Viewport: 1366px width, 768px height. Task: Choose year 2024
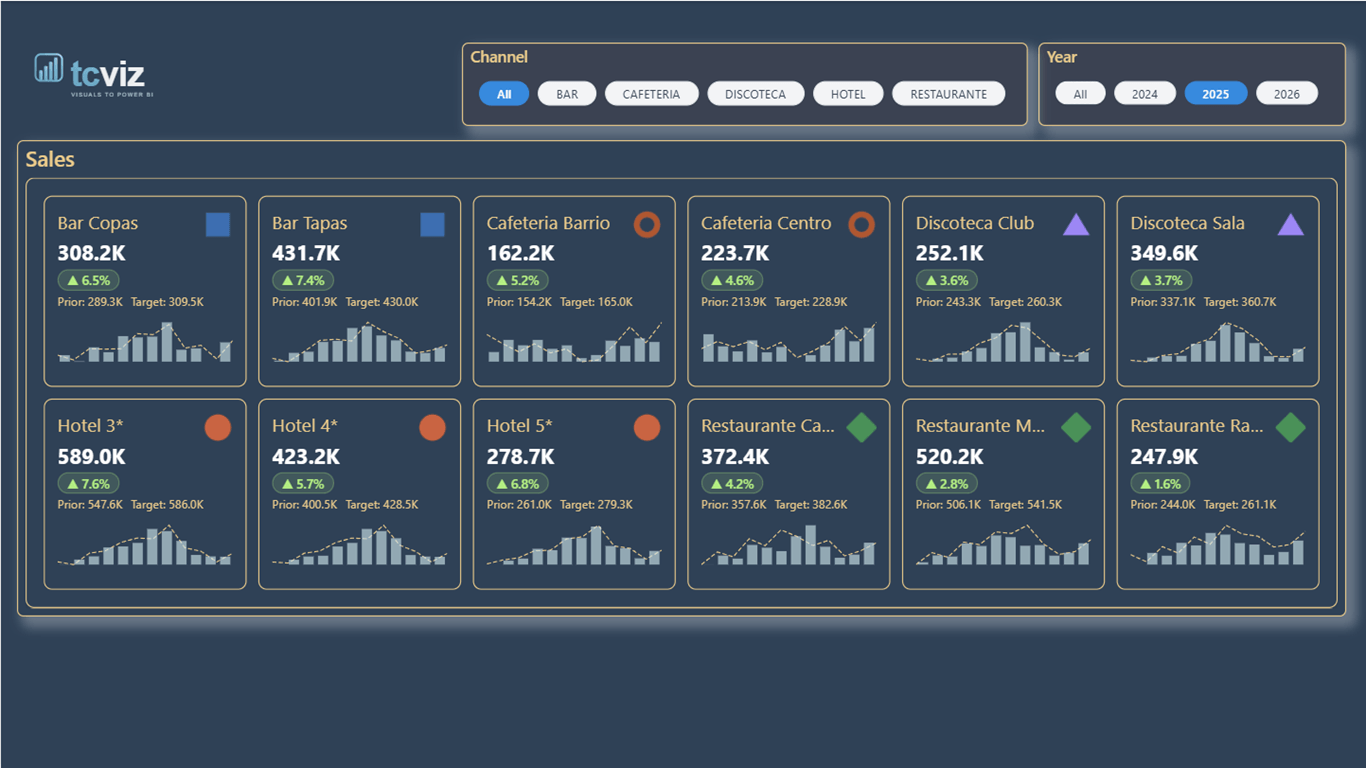pos(1145,94)
